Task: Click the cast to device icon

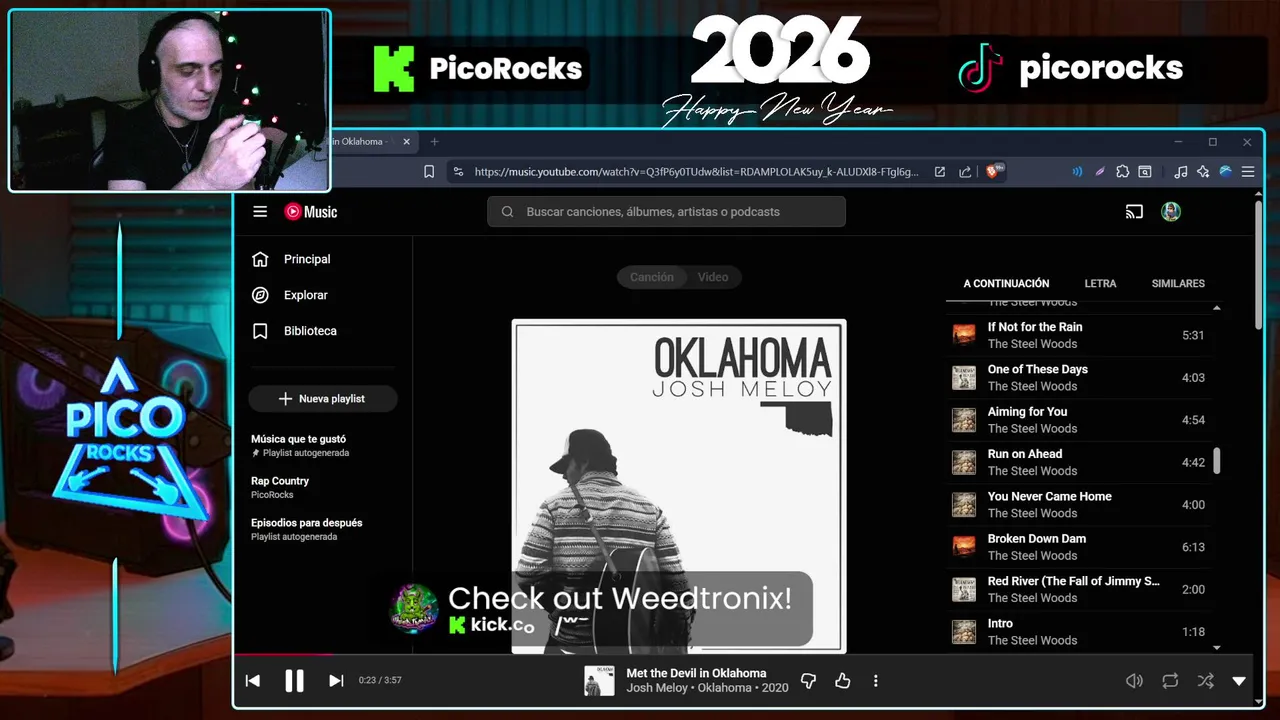Action: (1134, 212)
